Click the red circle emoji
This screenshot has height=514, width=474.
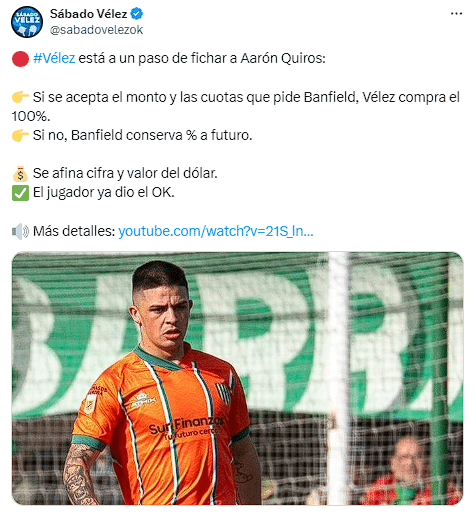[20, 59]
